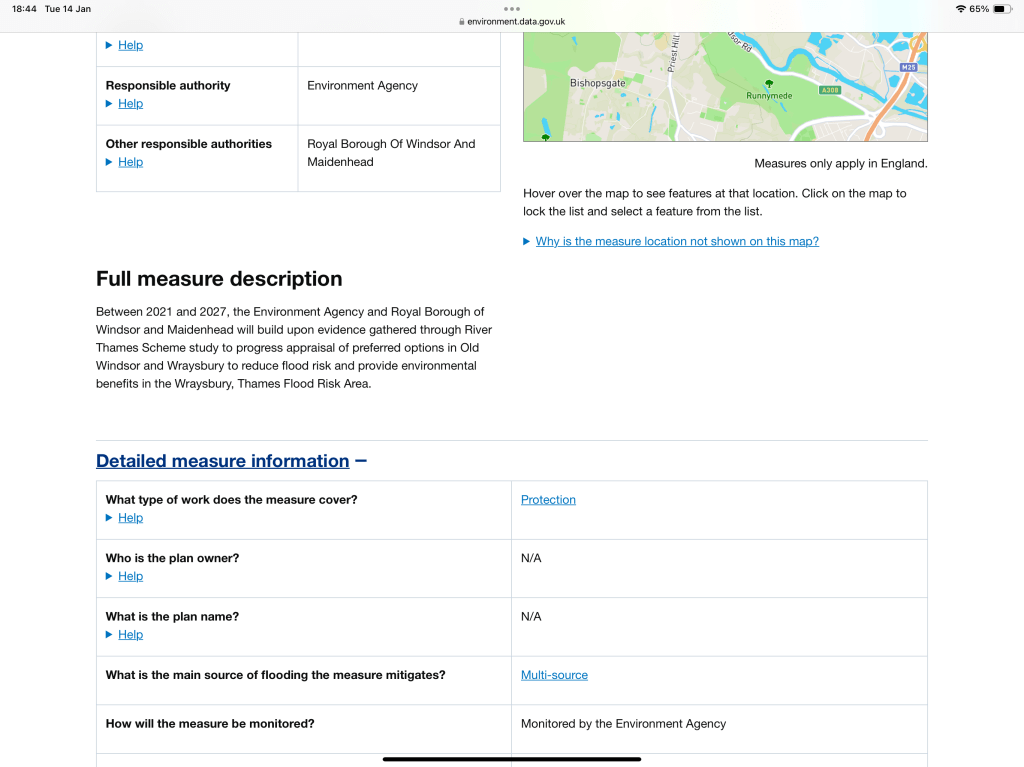1024x767 pixels.
Task: Tap the three-dot multitasking control at the top
Action: [x=512, y=8]
